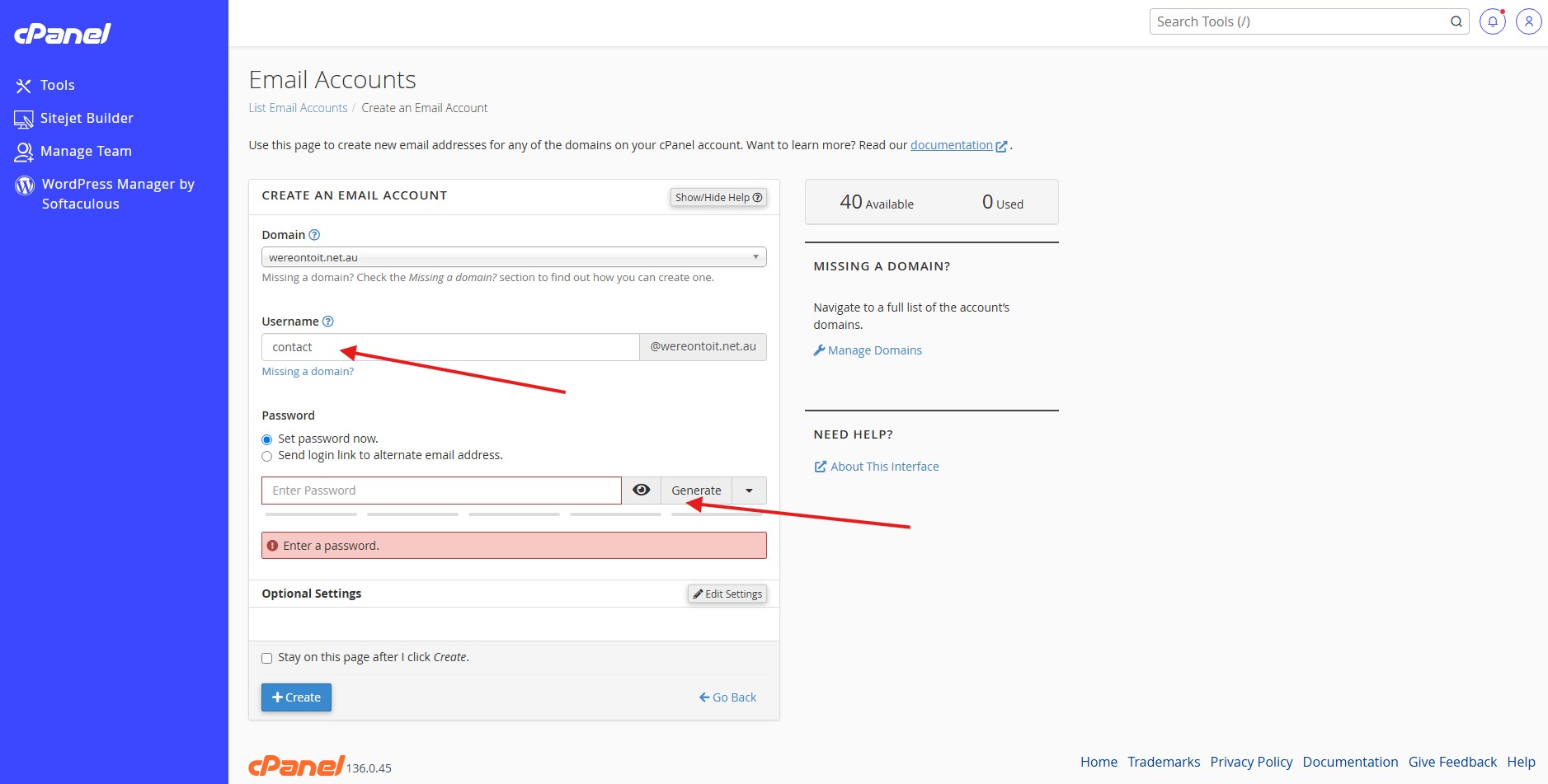Click the Show/Hide Help button
Viewport: 1548px width, 784px height.
pos(718,197)
